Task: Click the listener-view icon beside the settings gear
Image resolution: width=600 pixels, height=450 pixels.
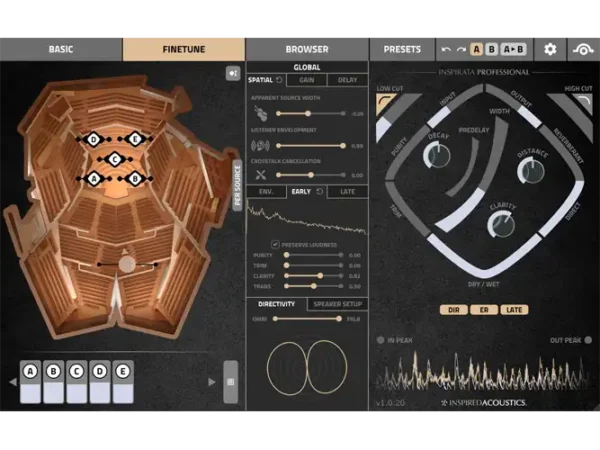Action: coord(583,49)
